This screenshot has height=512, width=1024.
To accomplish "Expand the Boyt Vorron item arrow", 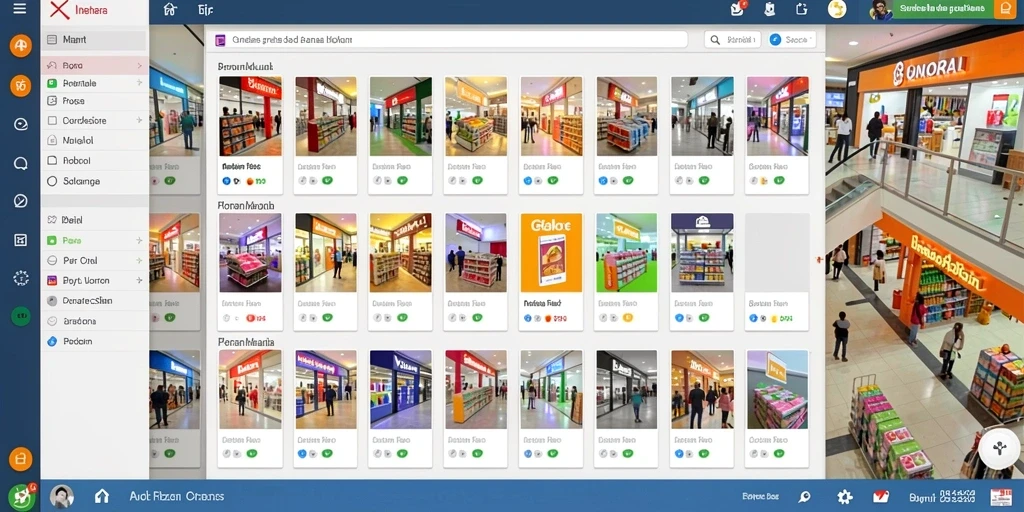I will click(139, 280).
